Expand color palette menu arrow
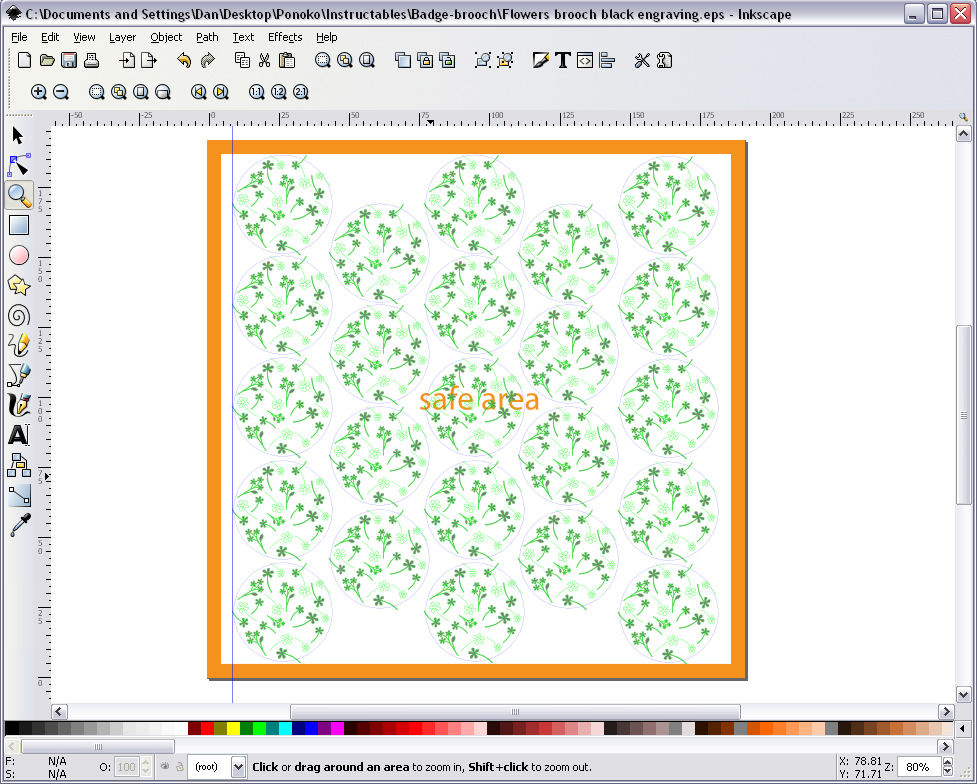 [x=963, y=728]
